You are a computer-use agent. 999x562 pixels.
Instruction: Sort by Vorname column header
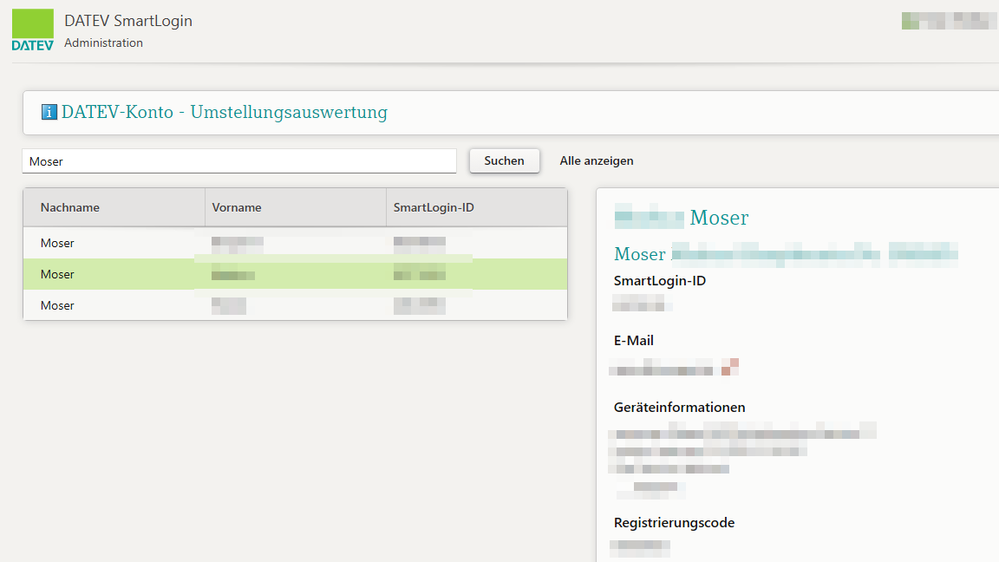296,207
